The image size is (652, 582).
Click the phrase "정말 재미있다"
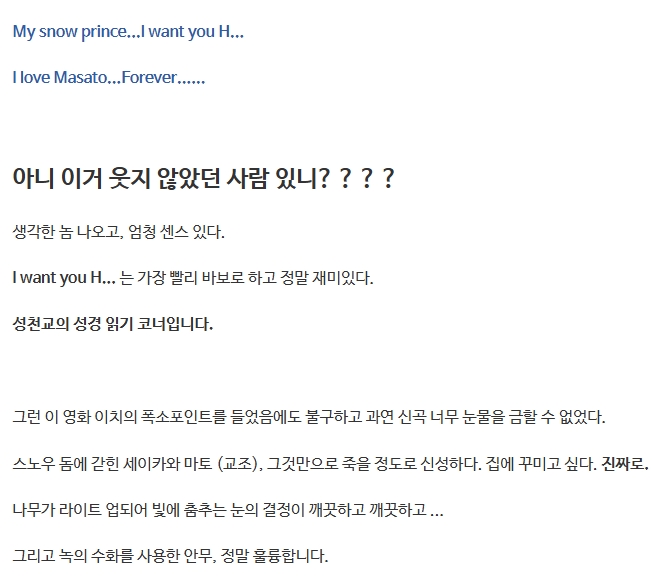[x=327, y=278]
